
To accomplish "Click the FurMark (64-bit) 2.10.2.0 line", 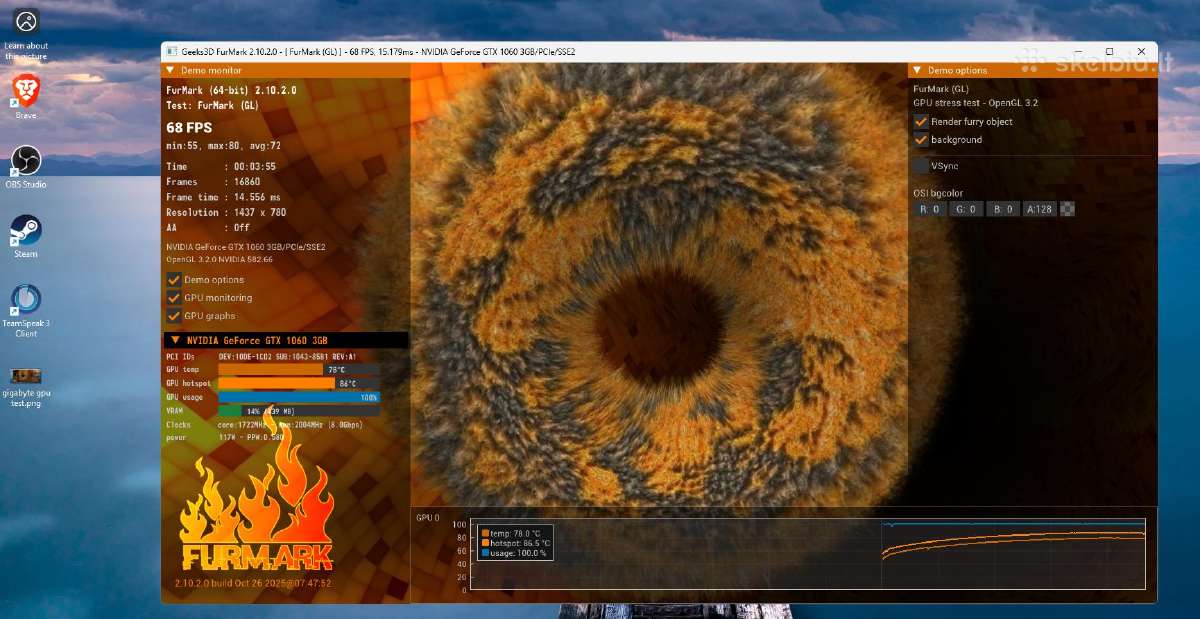I will [231, 90].
